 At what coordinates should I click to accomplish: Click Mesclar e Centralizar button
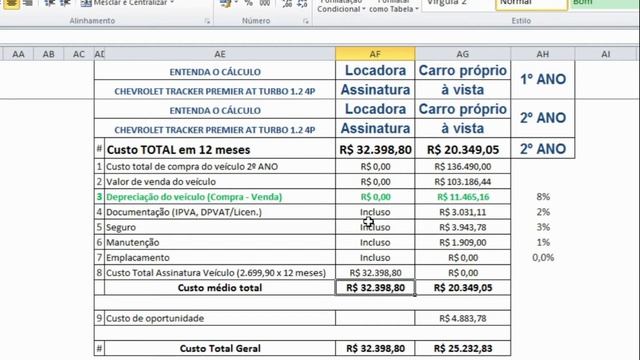click(124, 3)
